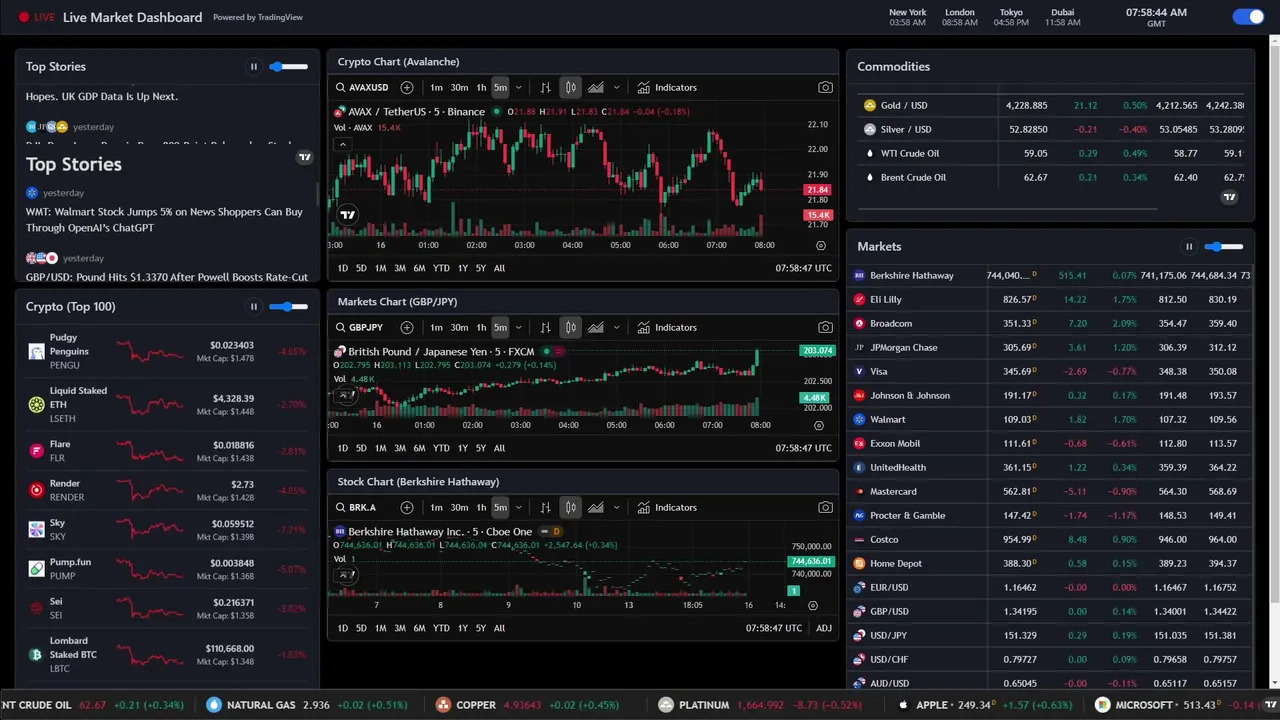Screen dimensions: 1280x720
Task: Set 1Y range on GBP/JPY chart
Action: 462,448
